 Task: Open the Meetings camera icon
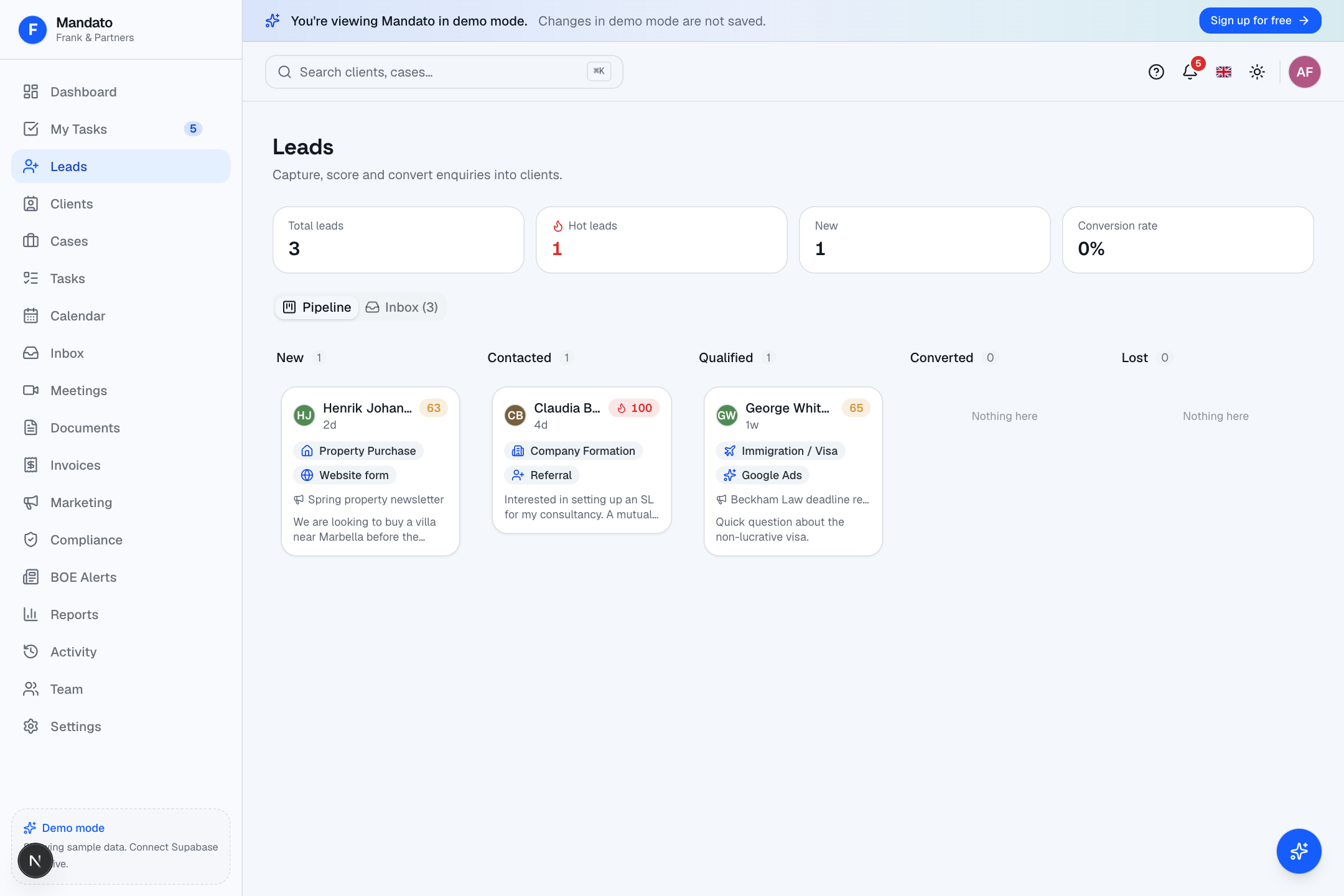pyautogui.click(x=30, y=391)
